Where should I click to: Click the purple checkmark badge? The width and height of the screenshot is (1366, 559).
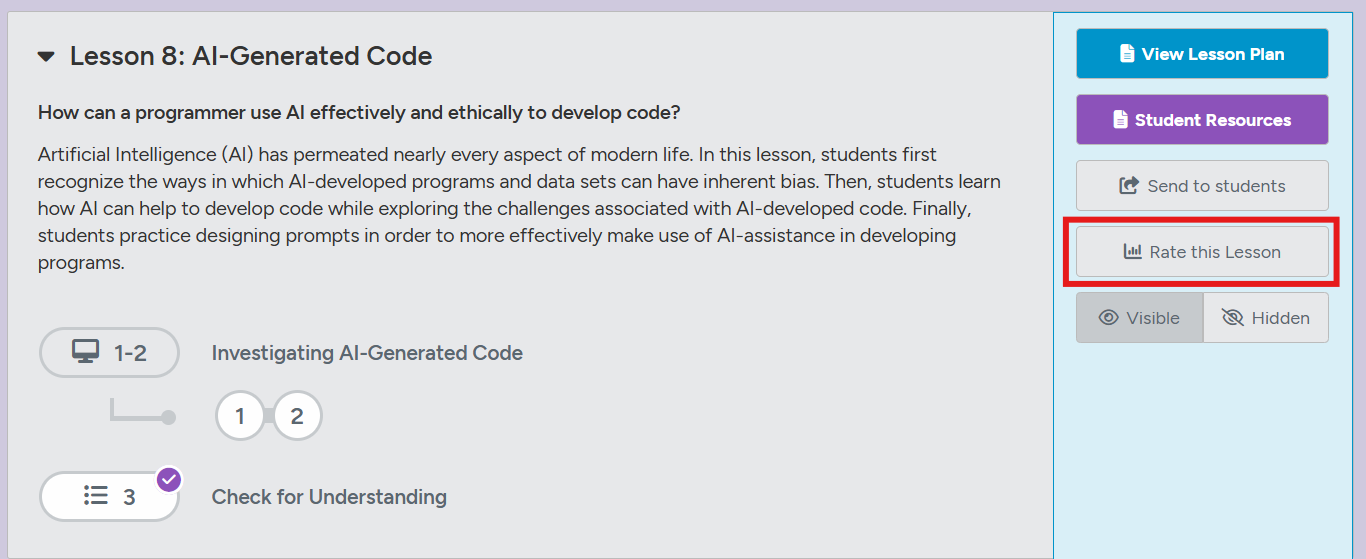[x=169, y=480]
